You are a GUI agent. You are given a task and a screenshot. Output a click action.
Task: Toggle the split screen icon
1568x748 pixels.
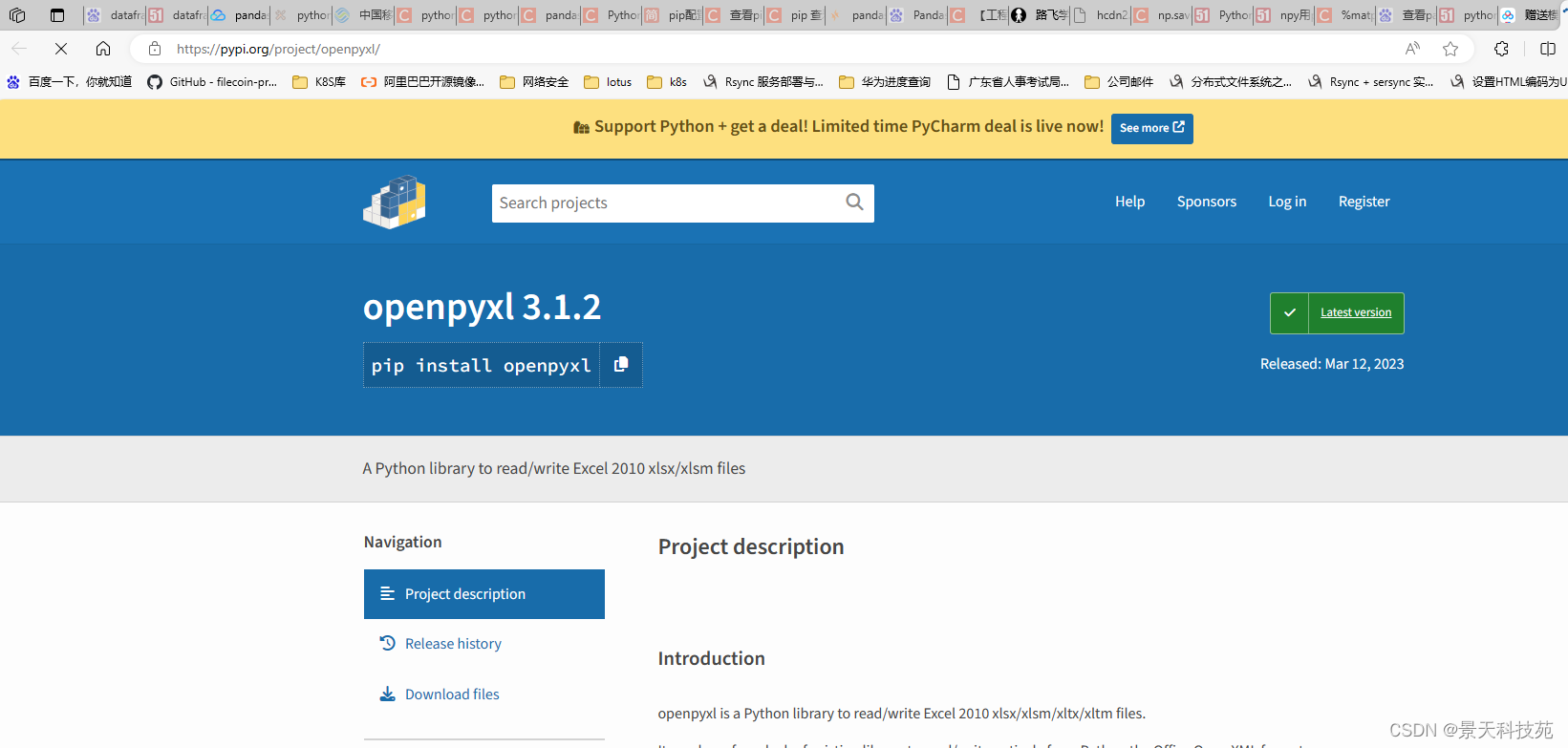pos(1548,49)
